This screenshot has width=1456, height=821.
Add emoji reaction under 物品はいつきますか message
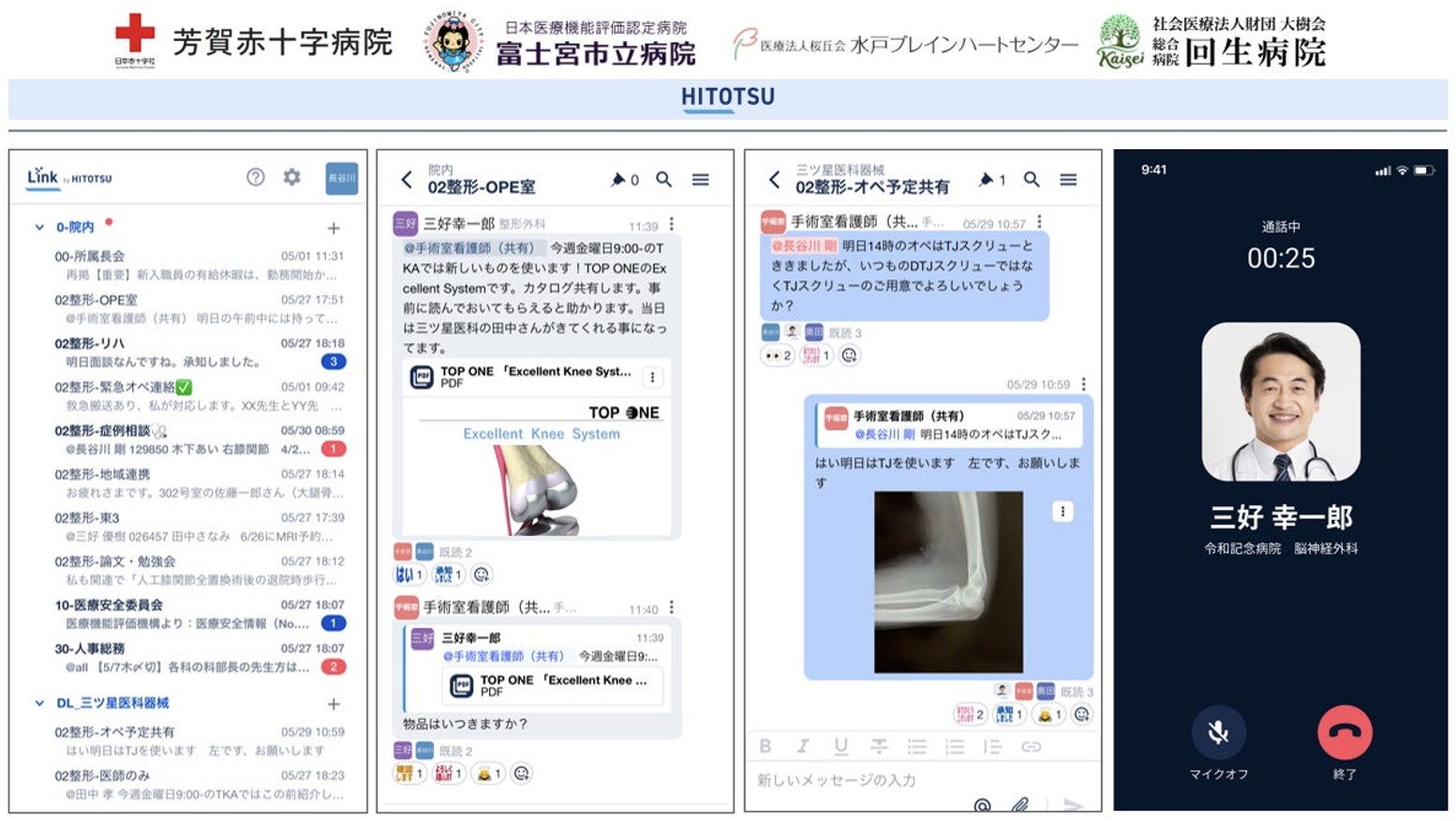(522, 773)
